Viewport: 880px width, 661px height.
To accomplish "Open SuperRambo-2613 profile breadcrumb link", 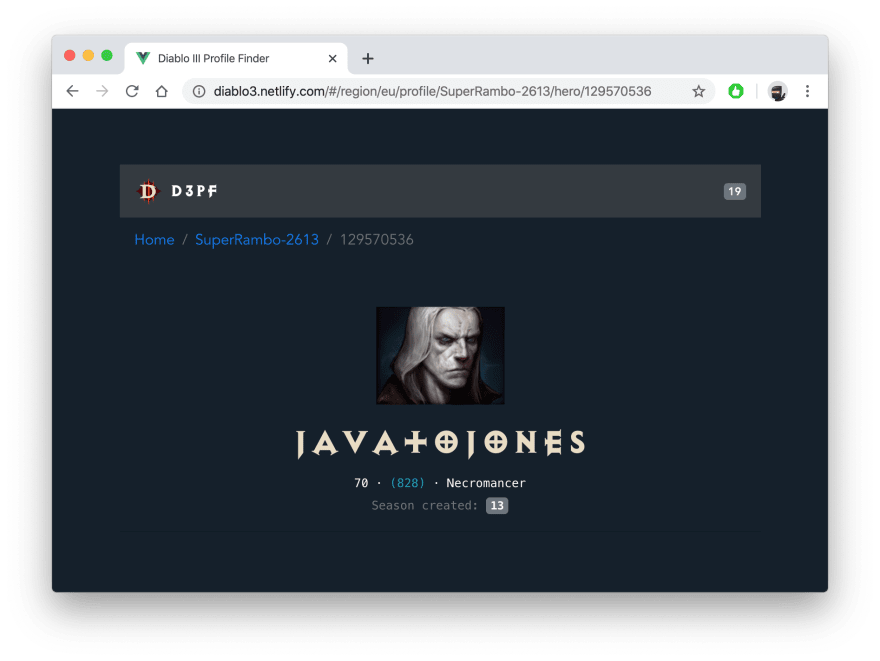I will (256, 240).
